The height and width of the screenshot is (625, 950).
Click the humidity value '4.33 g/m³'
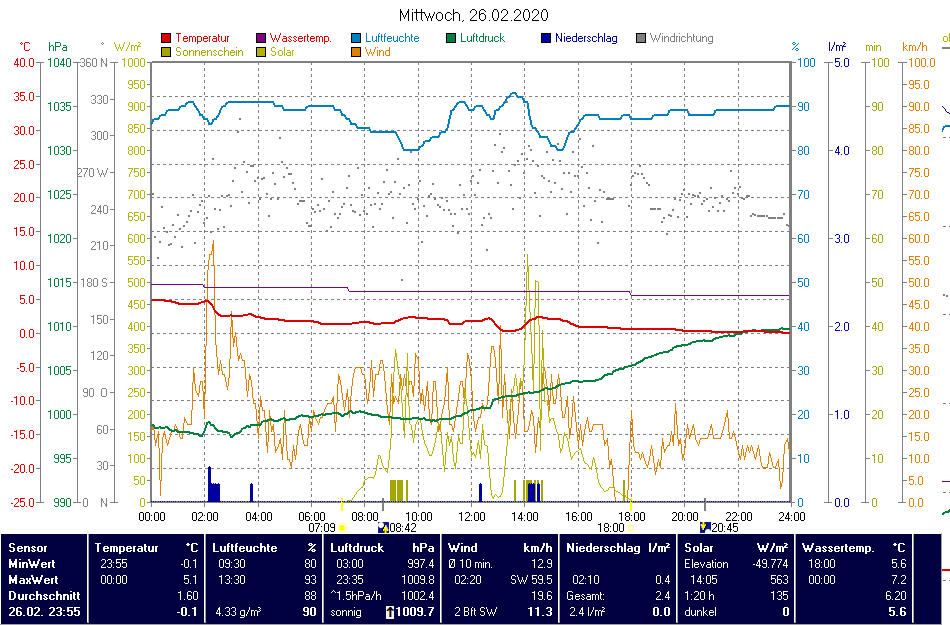(x=238, y=612)
